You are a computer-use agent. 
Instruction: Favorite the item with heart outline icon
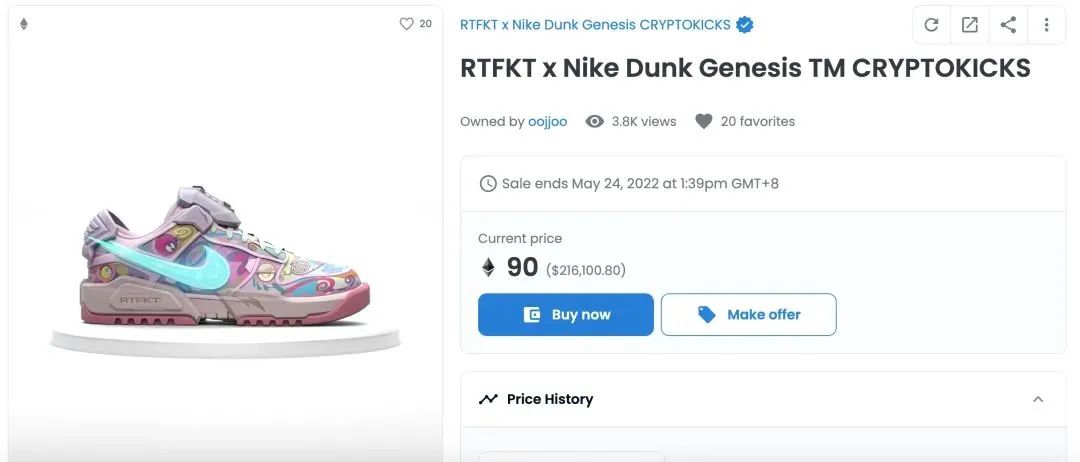(x=406, y=23)
